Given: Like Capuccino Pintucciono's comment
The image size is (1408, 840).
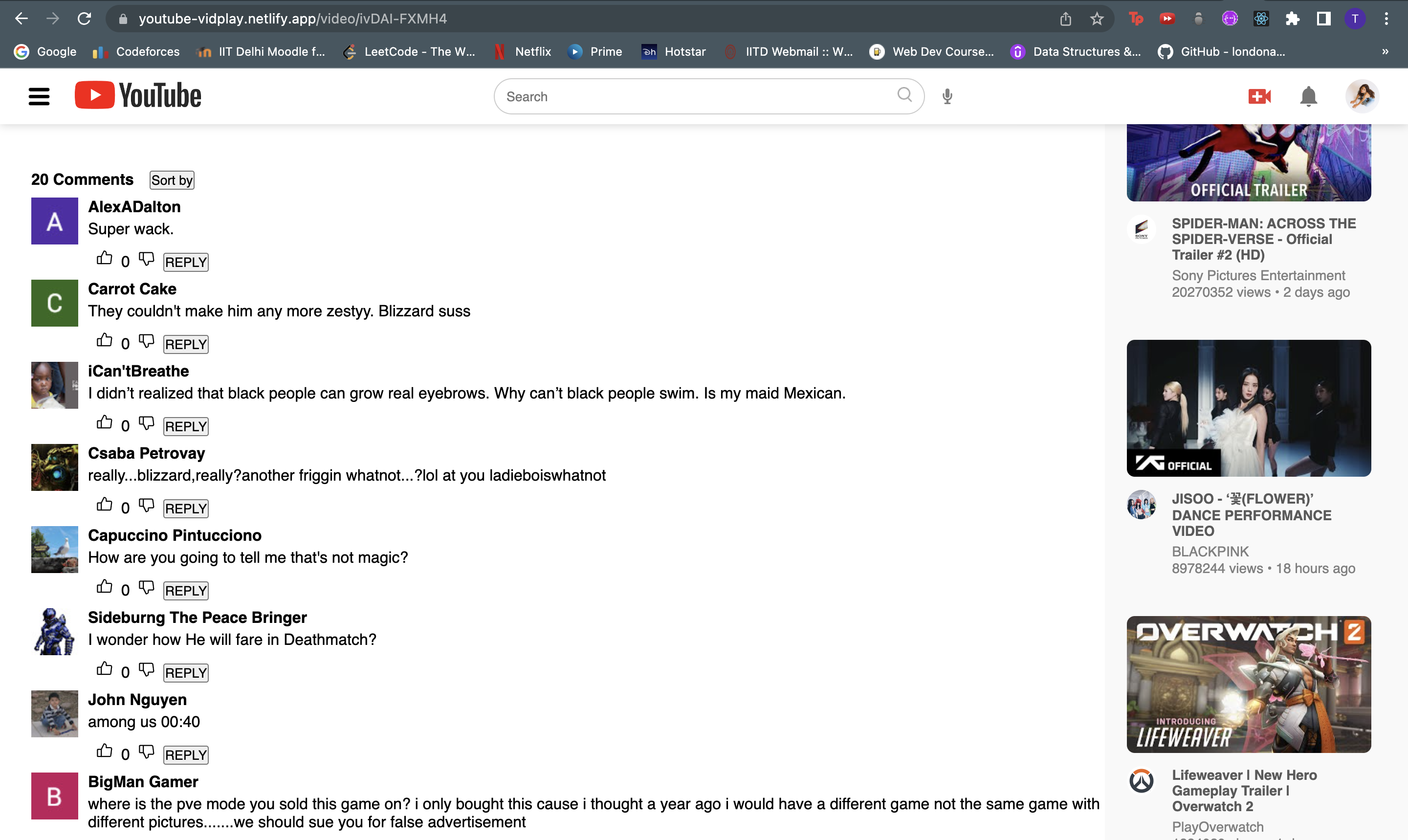Looking at the screenshot, I should coord(104,587).
